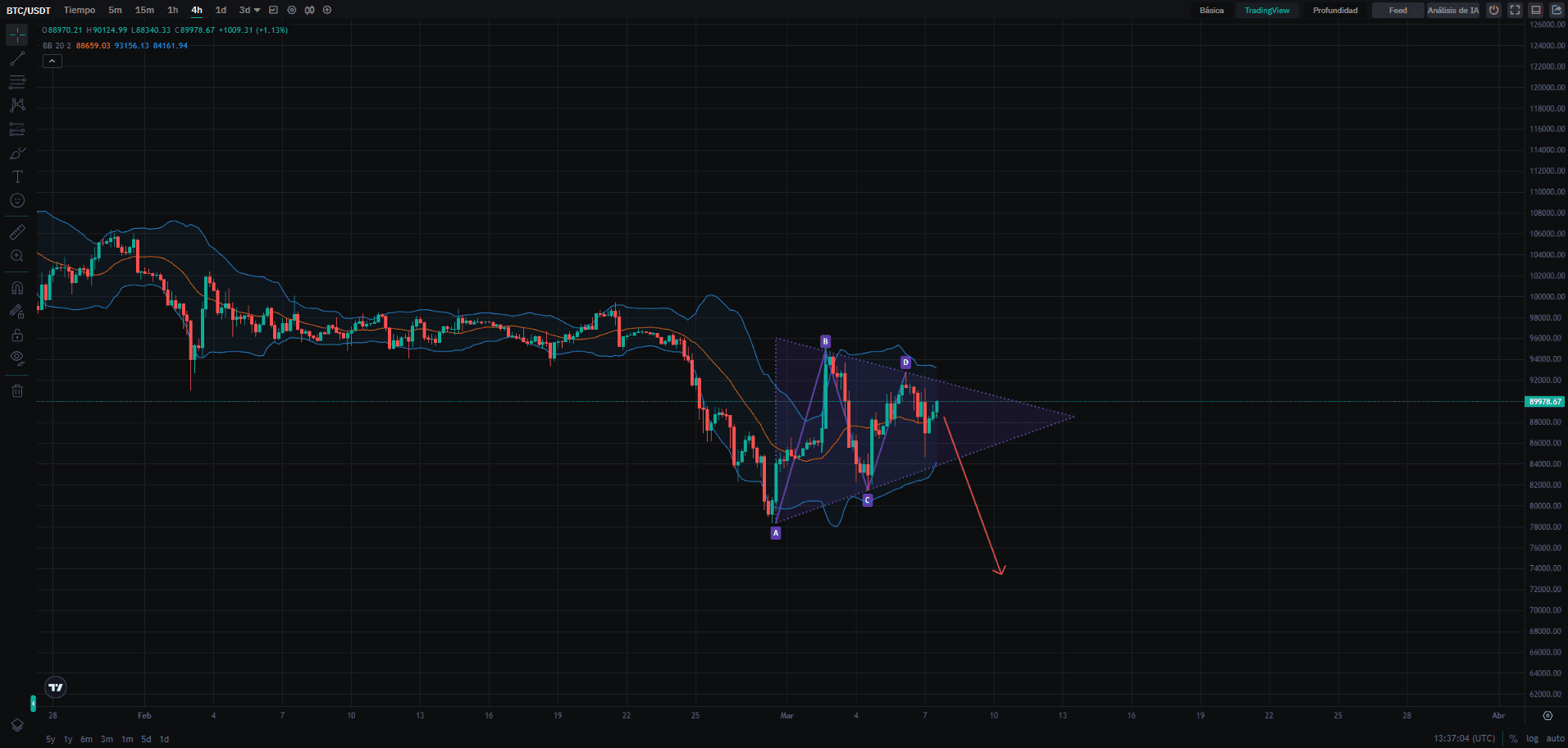Open chart settings hexagon icon
The width and height of the screenshot is (1568, 748).
click(x=291, y=10)
